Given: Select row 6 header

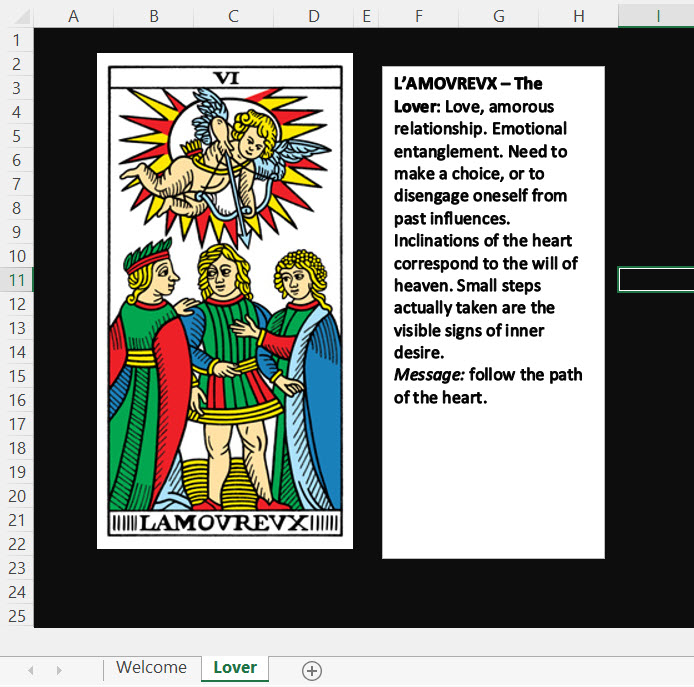Looking at the screenshot, I should 17,160.
